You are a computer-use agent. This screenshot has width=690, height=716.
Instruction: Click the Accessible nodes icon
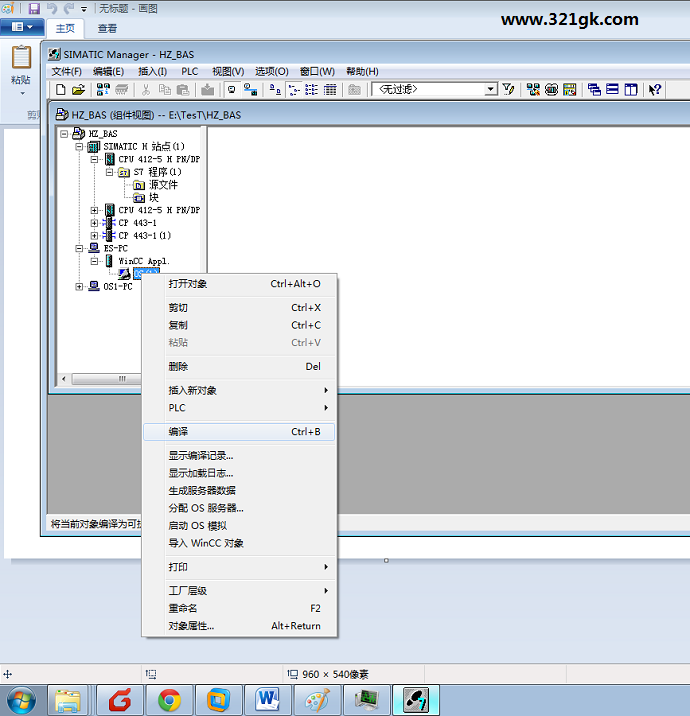coord(103,90)
